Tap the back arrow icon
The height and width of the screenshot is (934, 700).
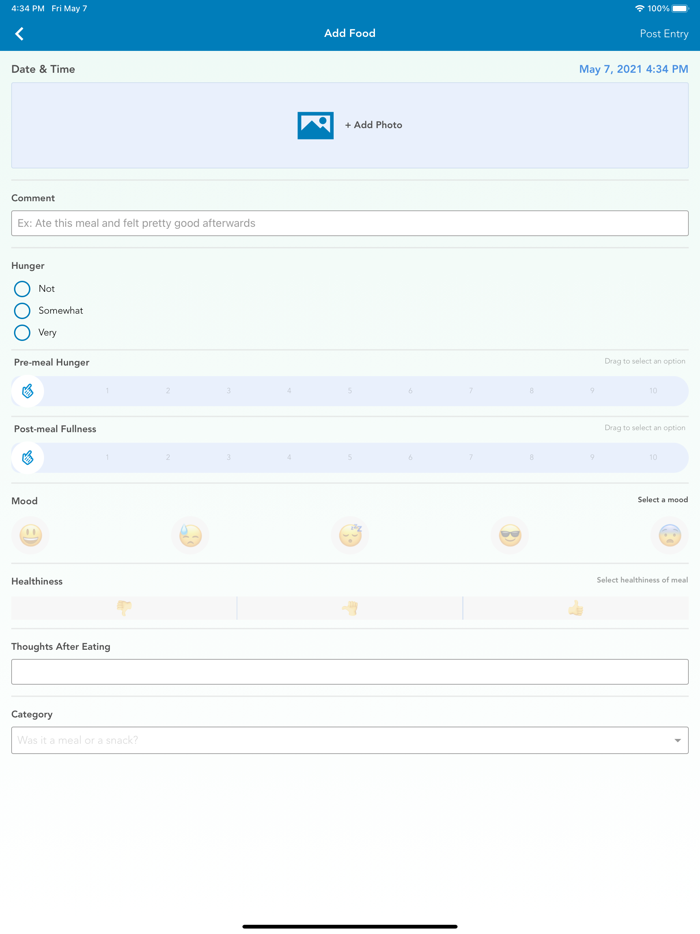pos(19,34)
